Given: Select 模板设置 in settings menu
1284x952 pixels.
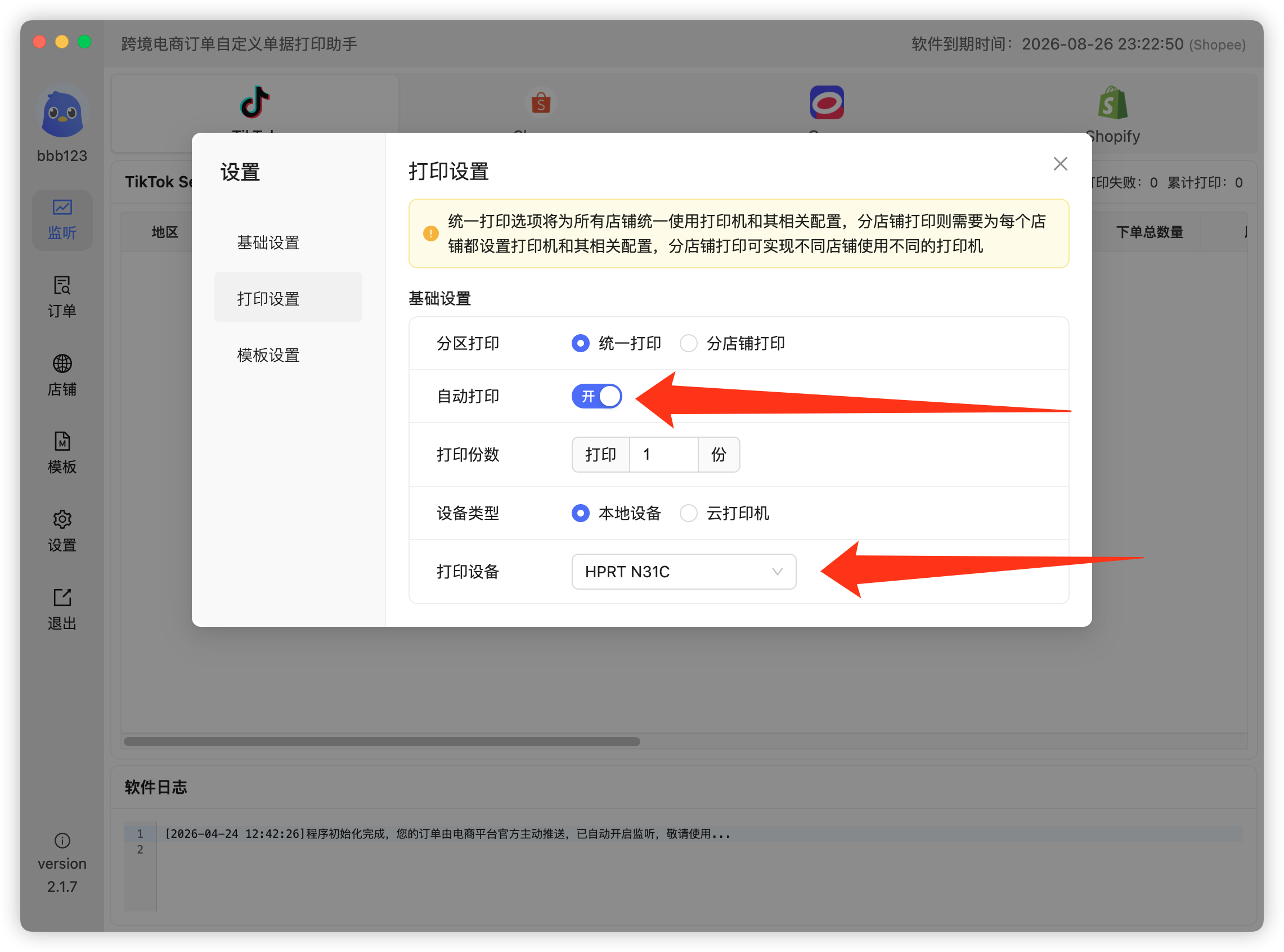Looking at the screenshot, I should pyautogui.click(x=288, y=354).
